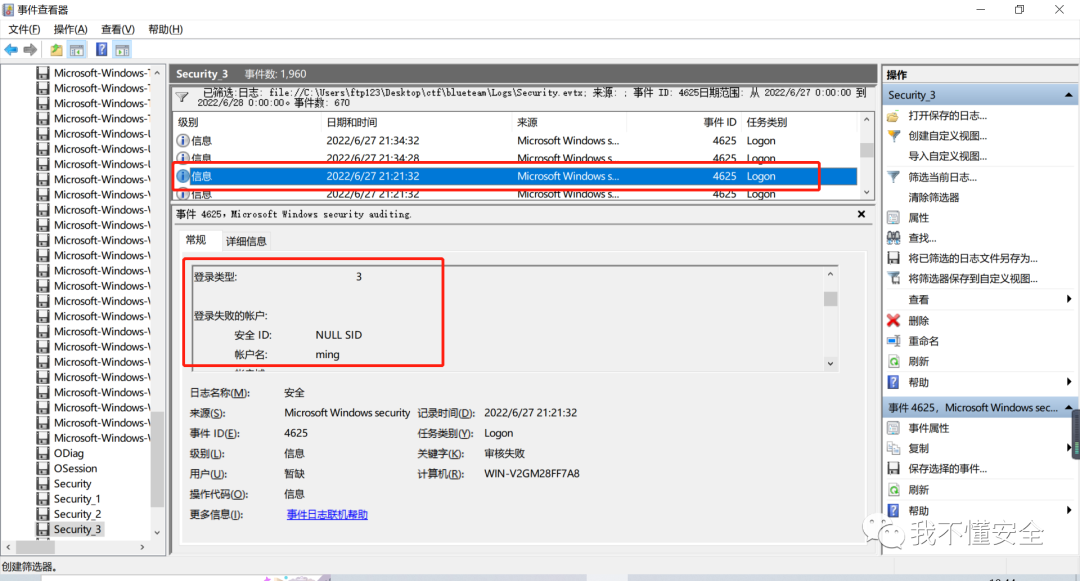
Task: Collapse the 事件 4625 actions section
Action: click(x=1068, y=408)
